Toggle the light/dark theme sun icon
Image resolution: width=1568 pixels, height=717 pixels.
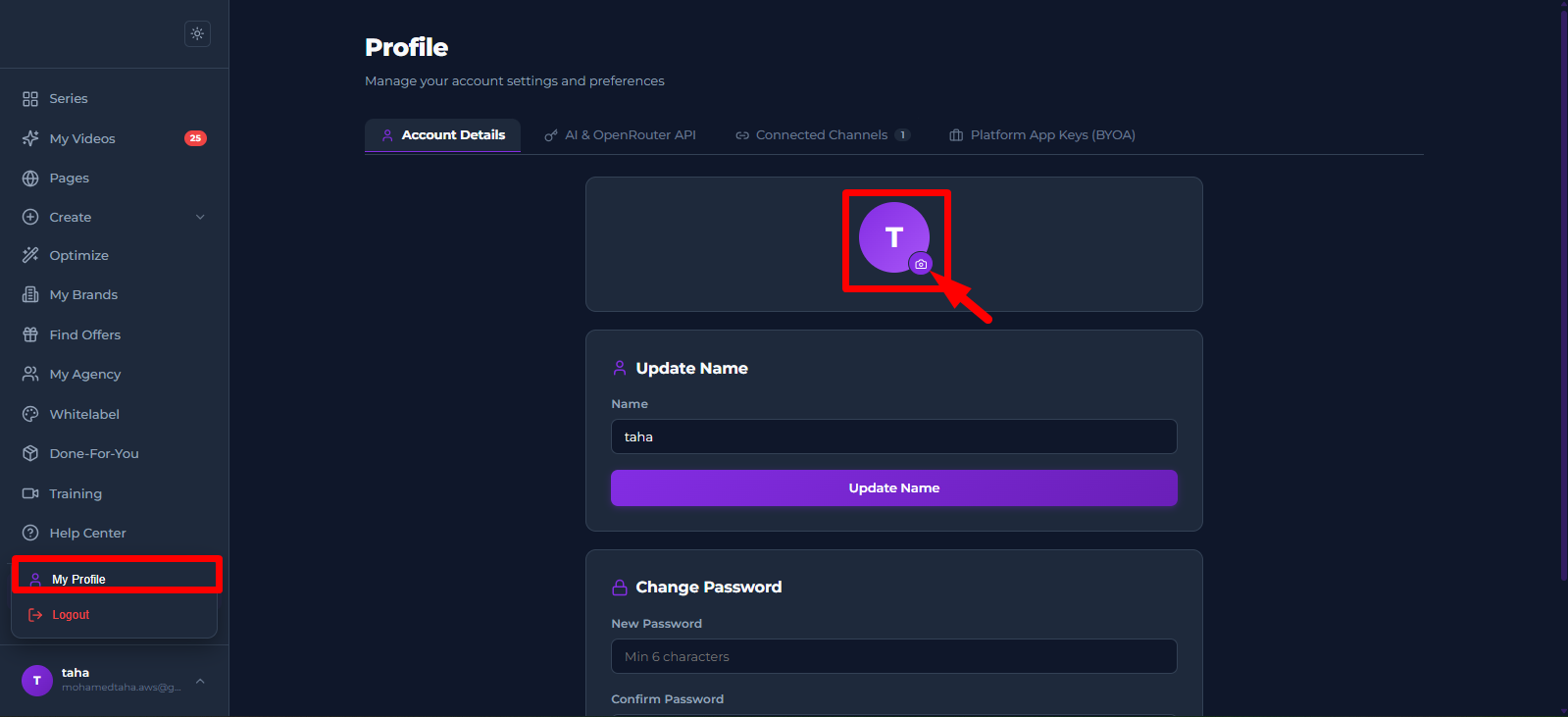pos(197,33)
